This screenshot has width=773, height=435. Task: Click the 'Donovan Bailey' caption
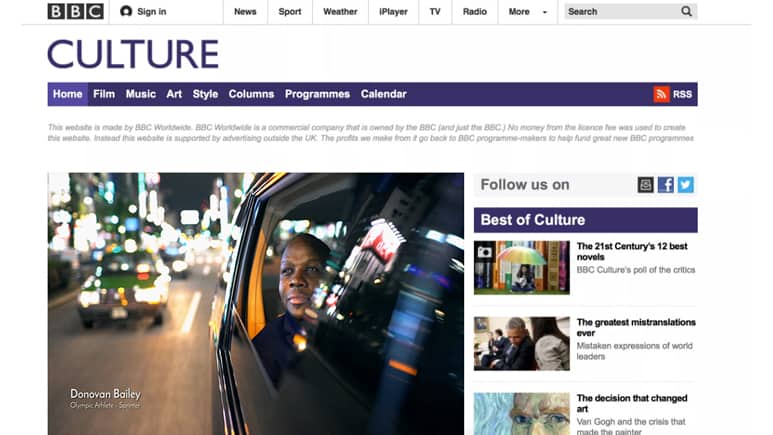(x=105, y=394)
